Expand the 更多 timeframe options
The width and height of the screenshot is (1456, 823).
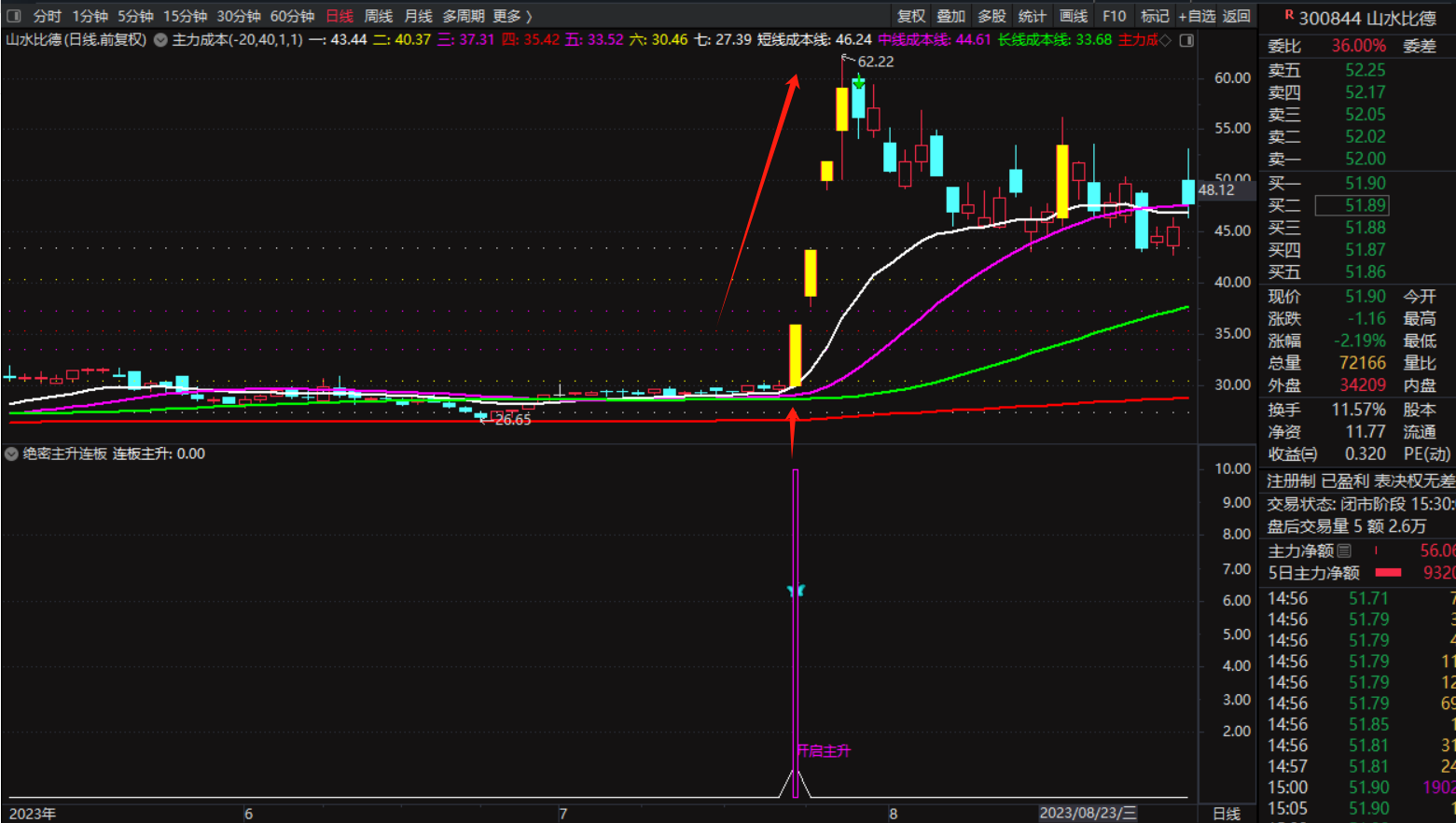[512, 16]
